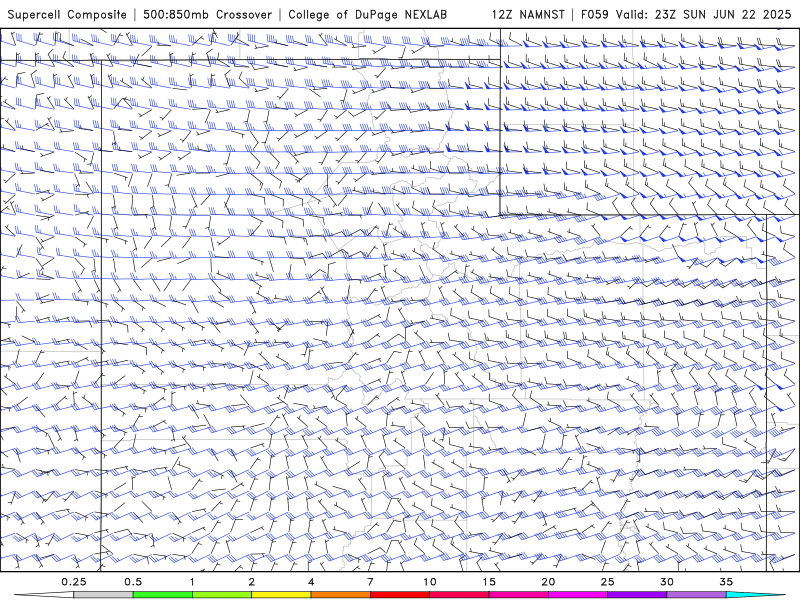Click 'College of DuPage NEXLAB' label
This screenshot has width=800, height=600.
(x=367, y=14)
